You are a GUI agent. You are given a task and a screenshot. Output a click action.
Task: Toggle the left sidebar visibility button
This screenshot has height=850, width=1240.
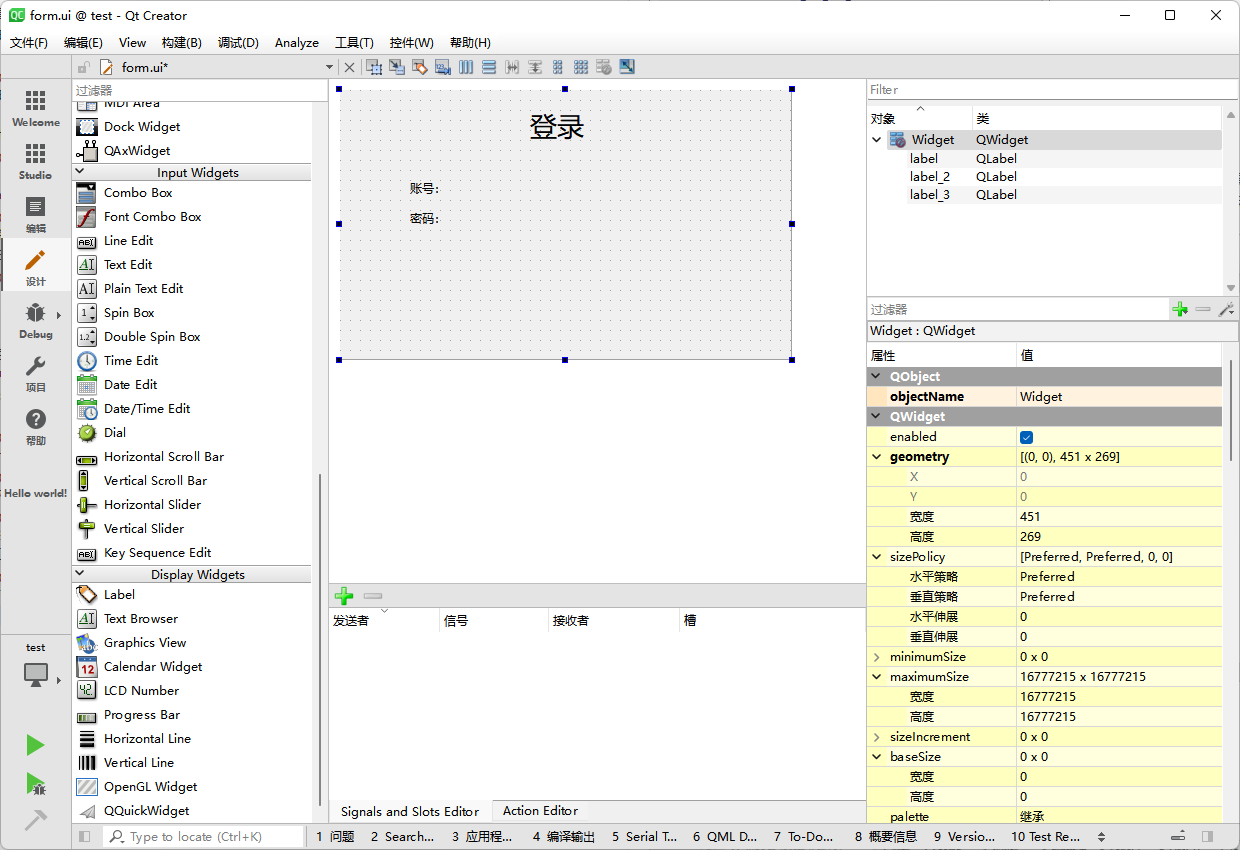[x=85, y=836]
